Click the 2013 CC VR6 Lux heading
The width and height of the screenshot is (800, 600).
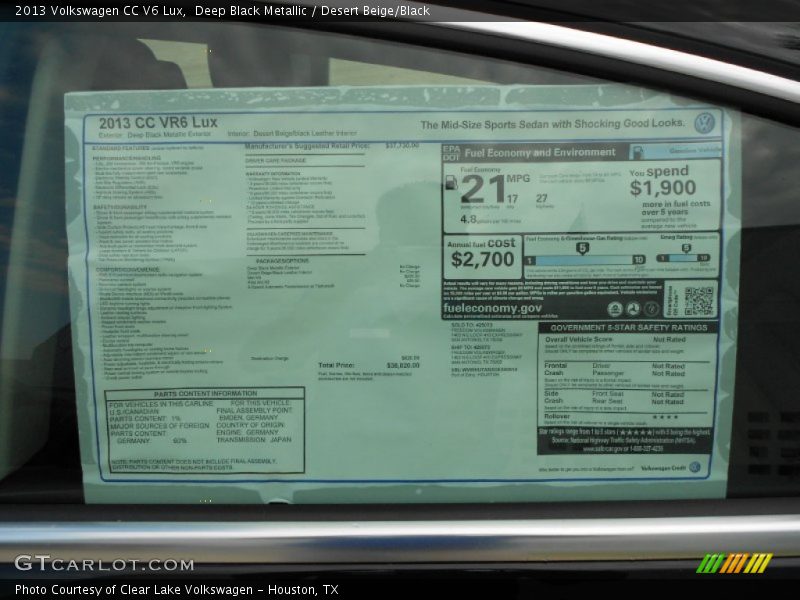pyautogui.click(x=157, y=122)
